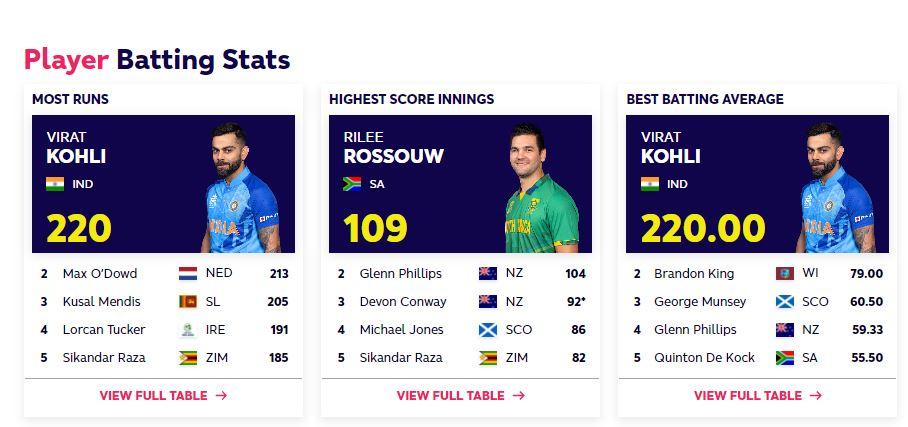
Task: Click West Indies flag beside Brandon King
Action: coord(784,273)
